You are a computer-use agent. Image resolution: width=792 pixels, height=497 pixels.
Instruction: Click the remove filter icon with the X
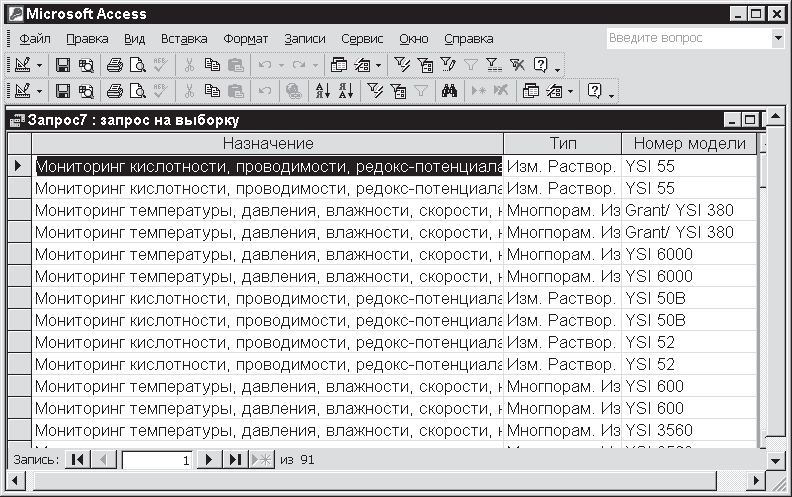(516, 65)
